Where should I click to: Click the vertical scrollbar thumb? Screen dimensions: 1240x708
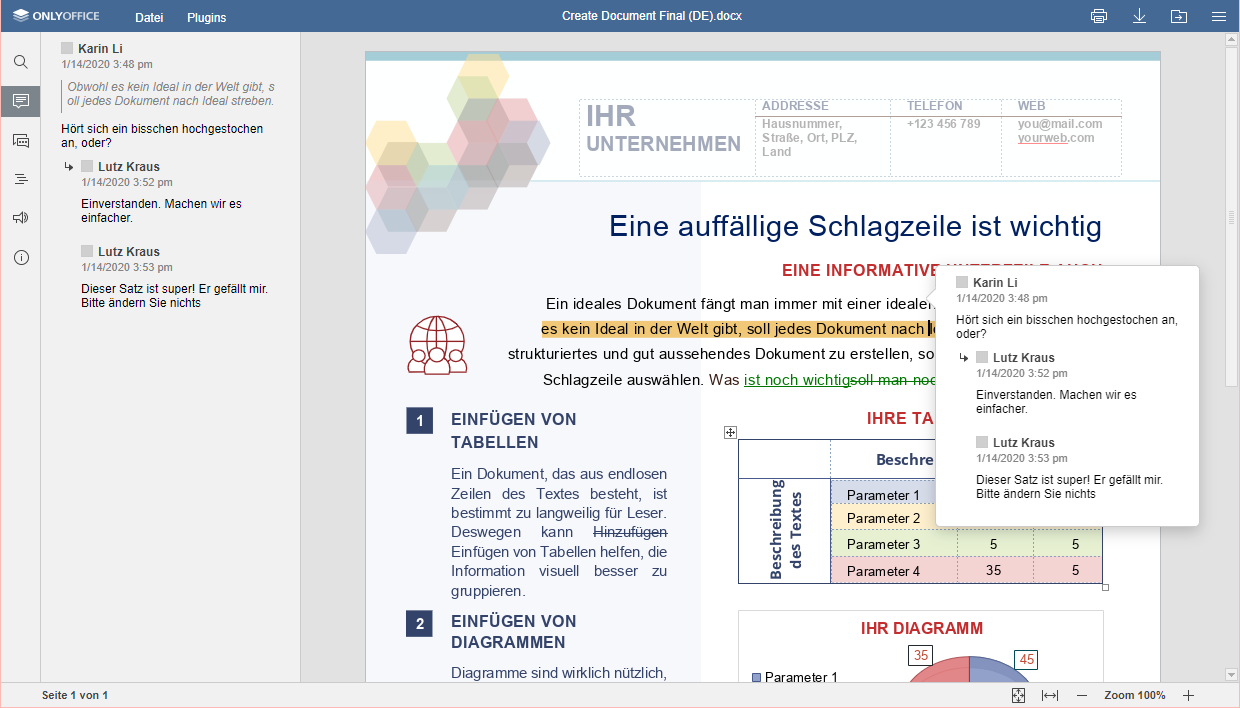(1232, 218)
